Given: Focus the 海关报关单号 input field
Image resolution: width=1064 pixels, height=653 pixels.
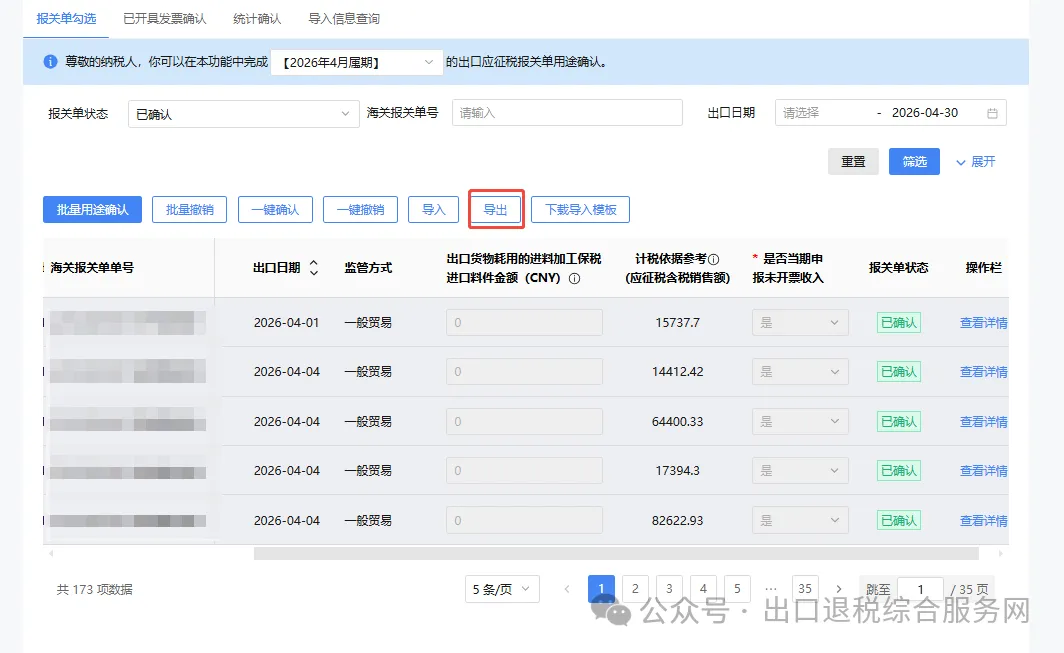Looking at the screenshot, I should pos(567,113).
